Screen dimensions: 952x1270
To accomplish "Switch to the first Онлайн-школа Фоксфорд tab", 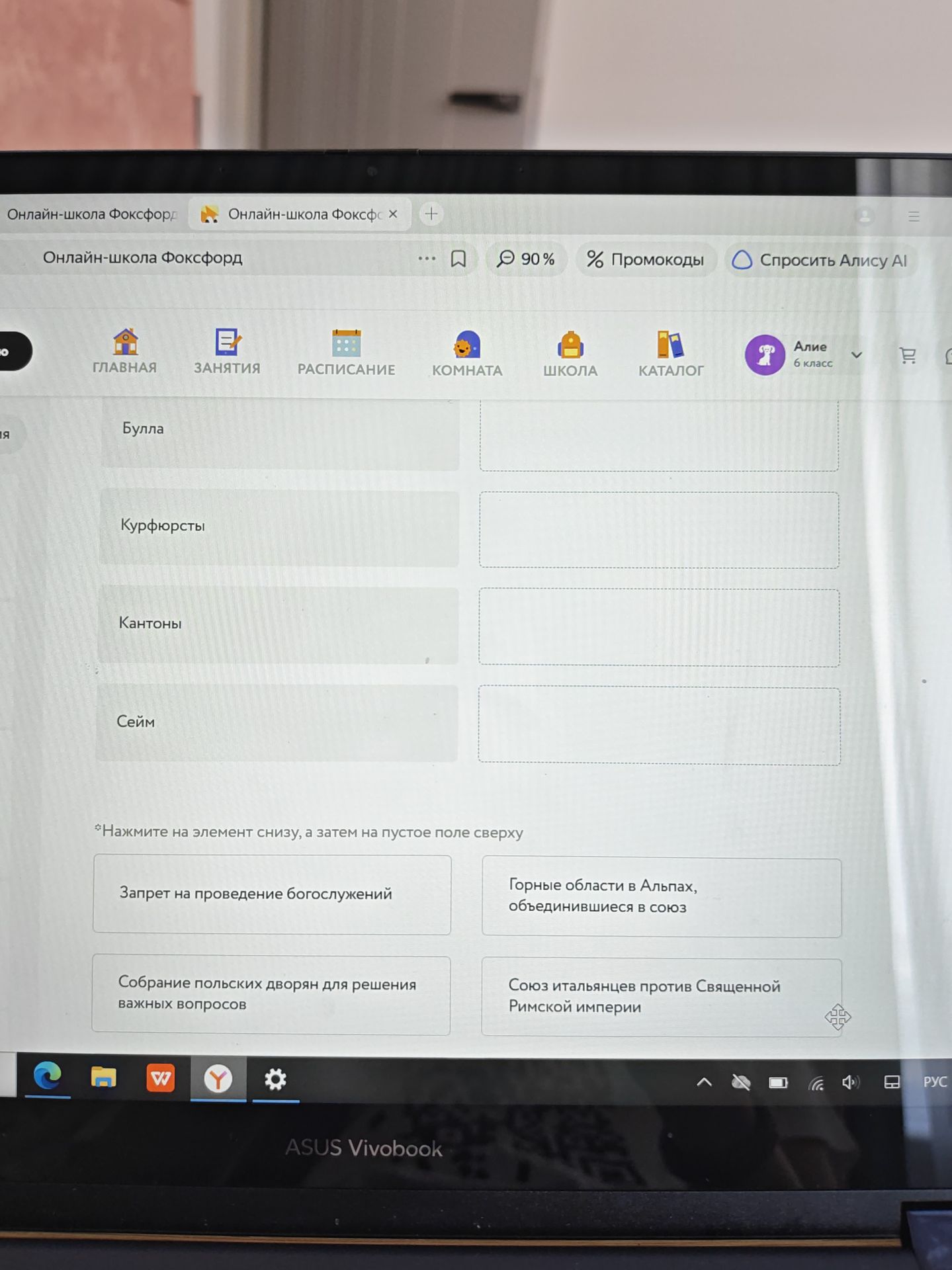I will click(x=91, y=214).
